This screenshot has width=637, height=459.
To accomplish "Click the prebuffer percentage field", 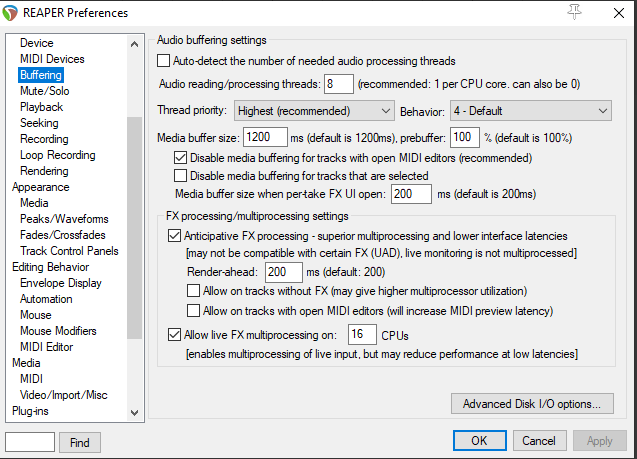I will (465, 137).
